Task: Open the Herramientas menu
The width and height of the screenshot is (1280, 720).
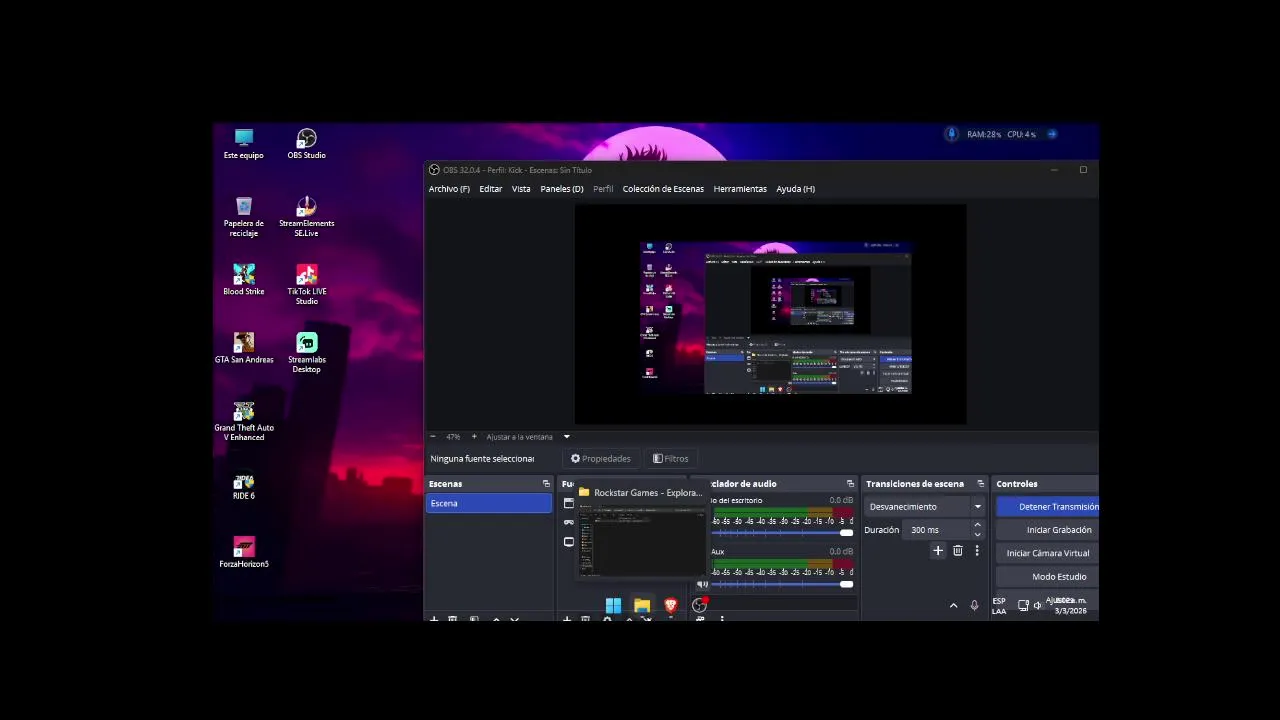Action: pos(740,189)
